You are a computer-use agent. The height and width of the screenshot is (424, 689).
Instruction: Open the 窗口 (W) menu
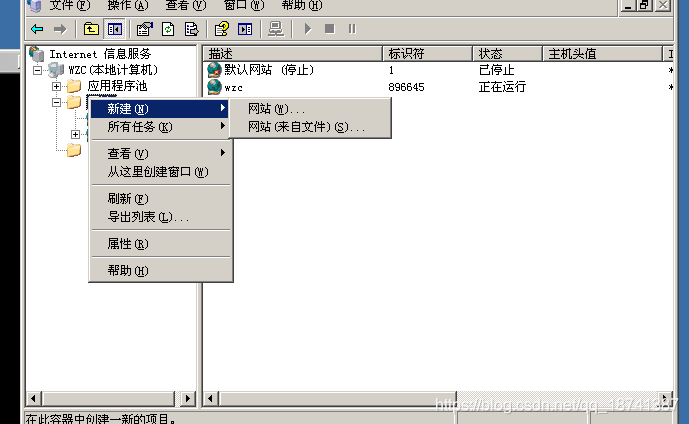click(244, 5)
